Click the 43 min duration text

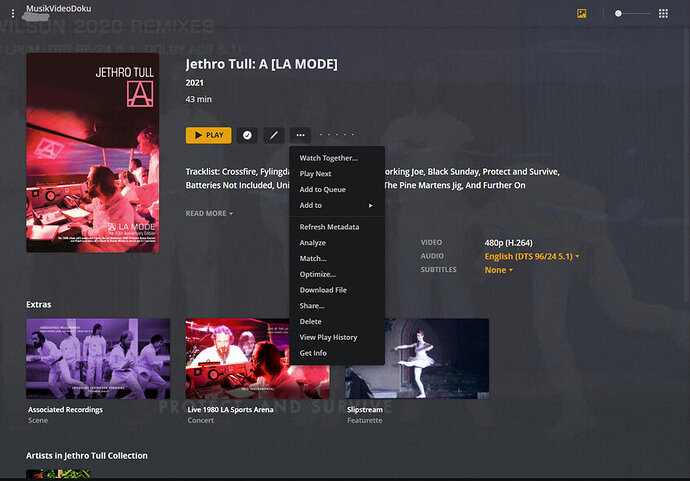tap(198, 99)
